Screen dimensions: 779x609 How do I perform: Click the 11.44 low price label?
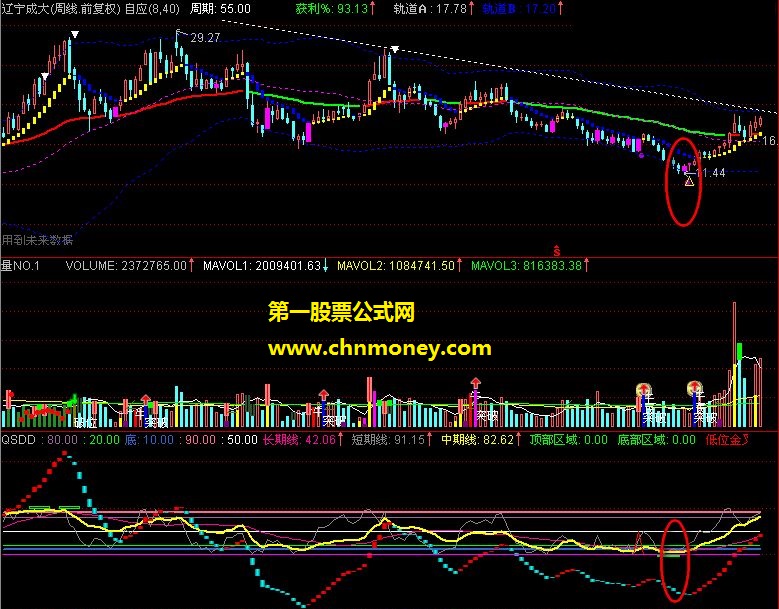point(711,173)
